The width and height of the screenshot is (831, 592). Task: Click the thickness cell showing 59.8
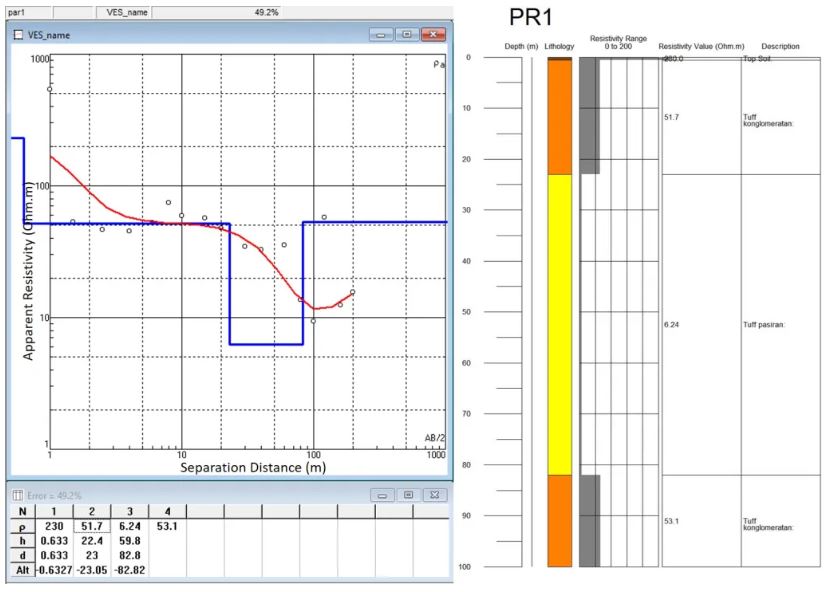point(130,541)
